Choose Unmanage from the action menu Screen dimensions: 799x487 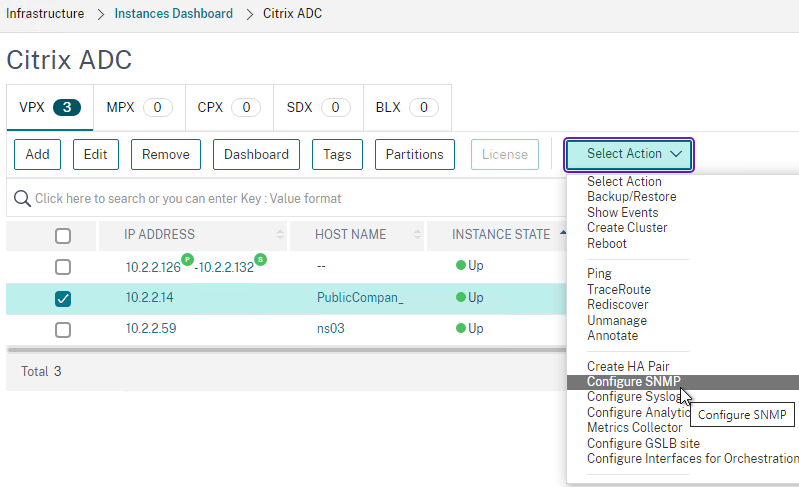click(x=617, y=320)
